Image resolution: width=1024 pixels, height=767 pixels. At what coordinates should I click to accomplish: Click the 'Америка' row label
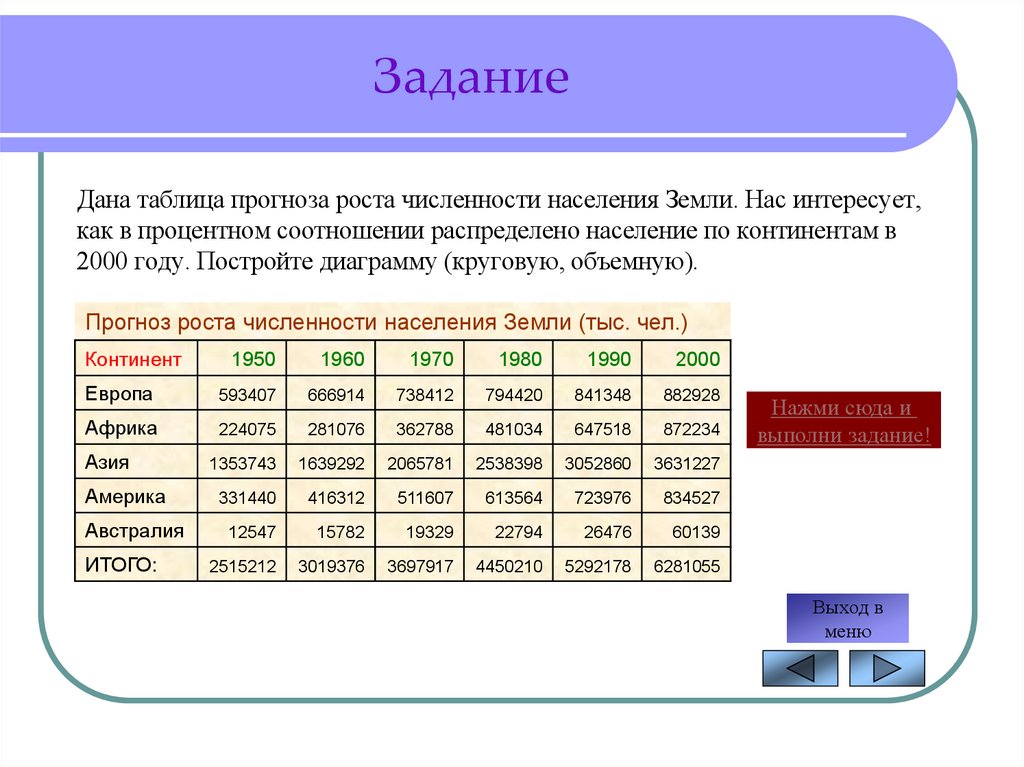pos(136,497)
